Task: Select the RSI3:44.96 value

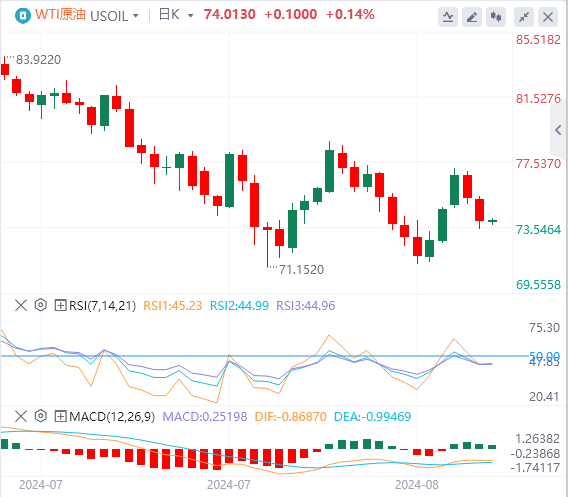Action: click(x=306, y=306)
